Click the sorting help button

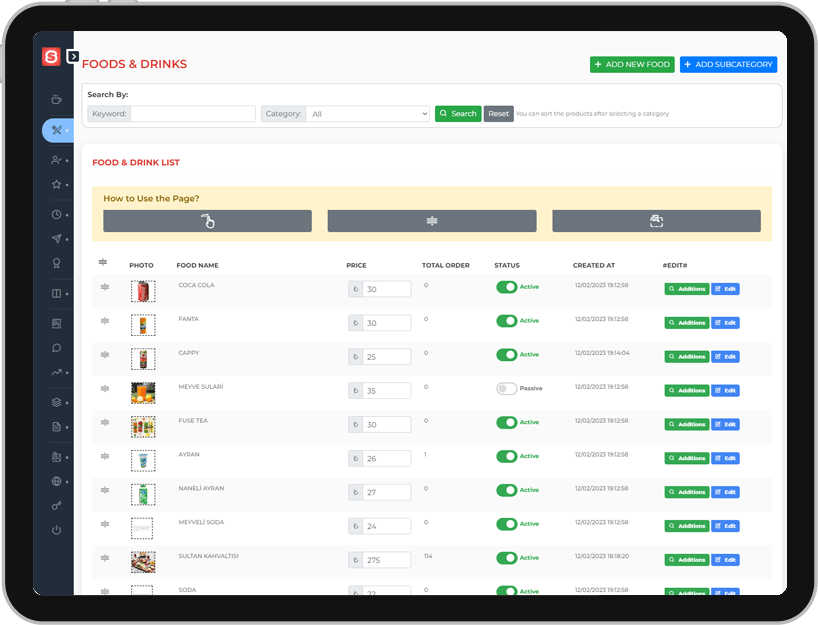(x=432, y=221)
